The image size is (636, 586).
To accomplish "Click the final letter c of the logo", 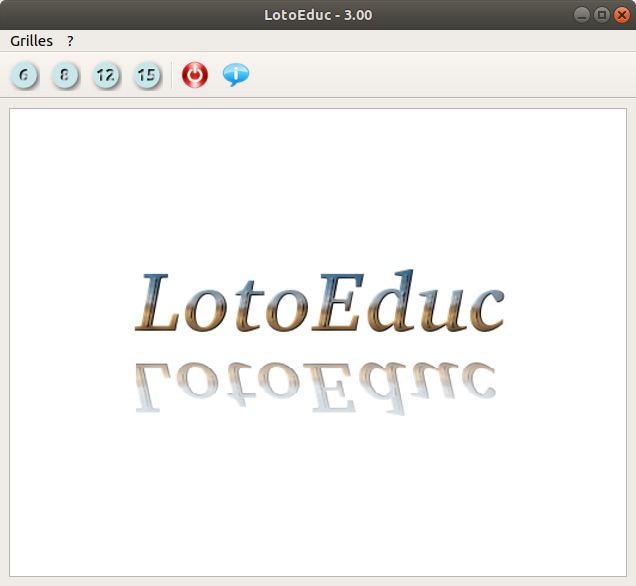I will click(x=484, y=310).
